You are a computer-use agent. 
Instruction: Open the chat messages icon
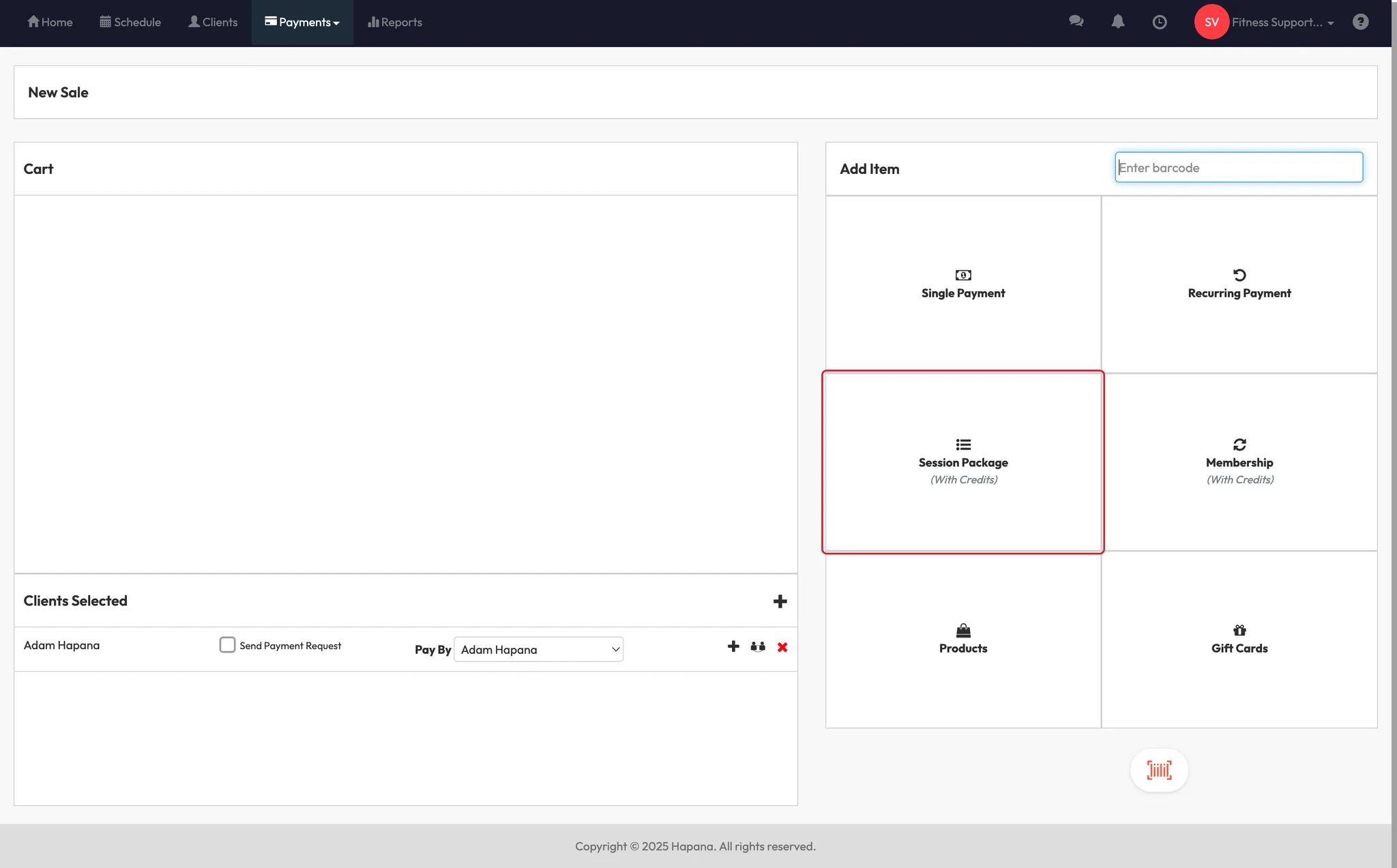pyautogui.click(x=1076, y=22)
